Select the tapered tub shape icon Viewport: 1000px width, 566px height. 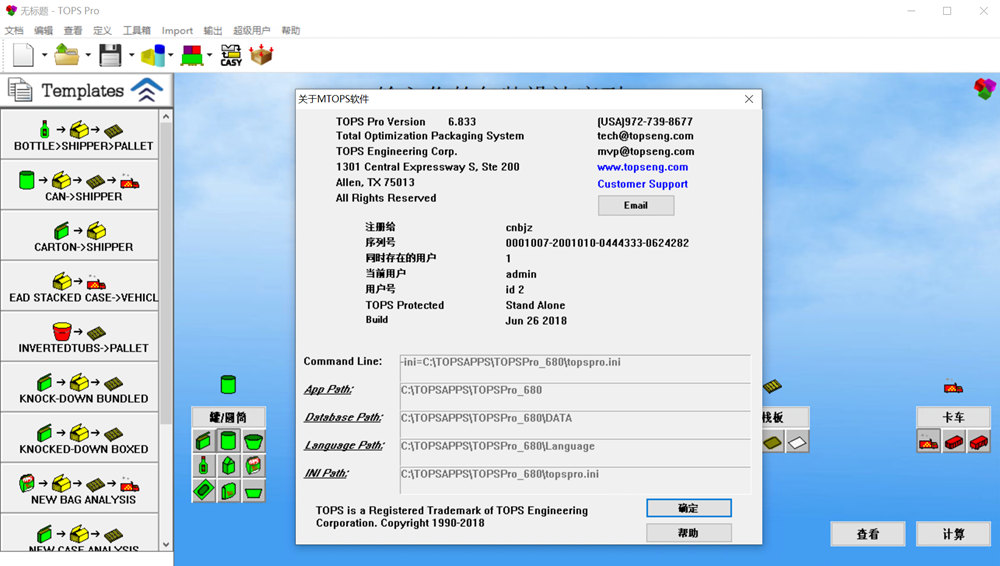coord(253,441)
